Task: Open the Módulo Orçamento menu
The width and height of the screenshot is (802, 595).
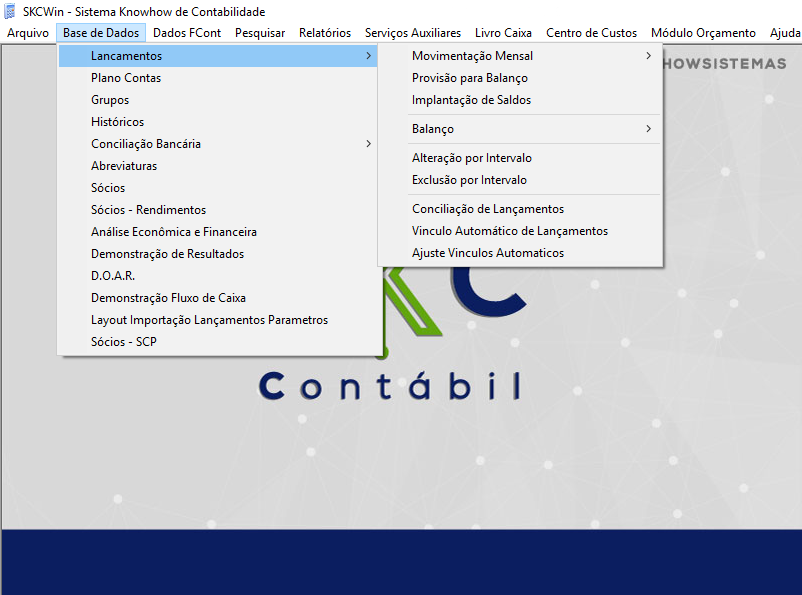Action: (x=703, y=33)
